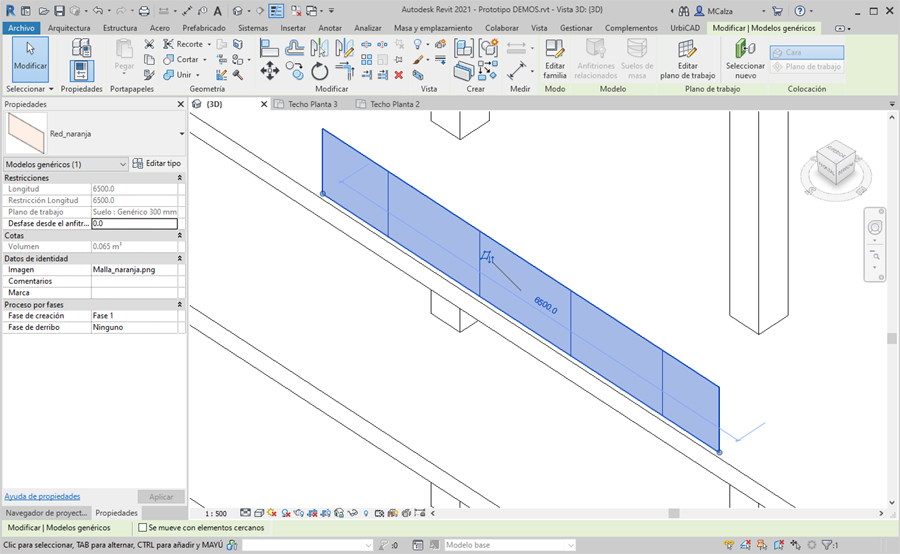Open the Red_naranja type selector dropdown
The image size is (900, 554).
point(181,133)
